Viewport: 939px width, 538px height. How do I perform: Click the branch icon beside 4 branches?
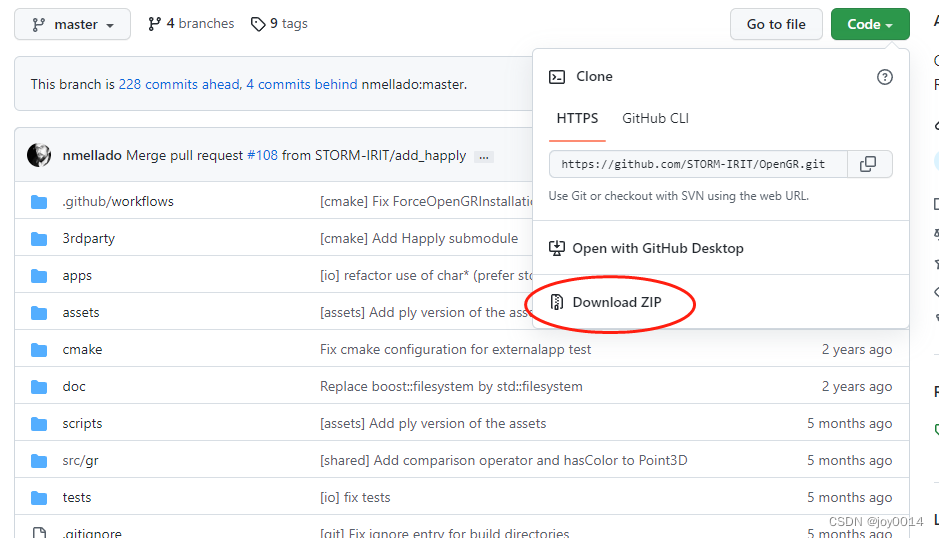click(x=155, y=24)
